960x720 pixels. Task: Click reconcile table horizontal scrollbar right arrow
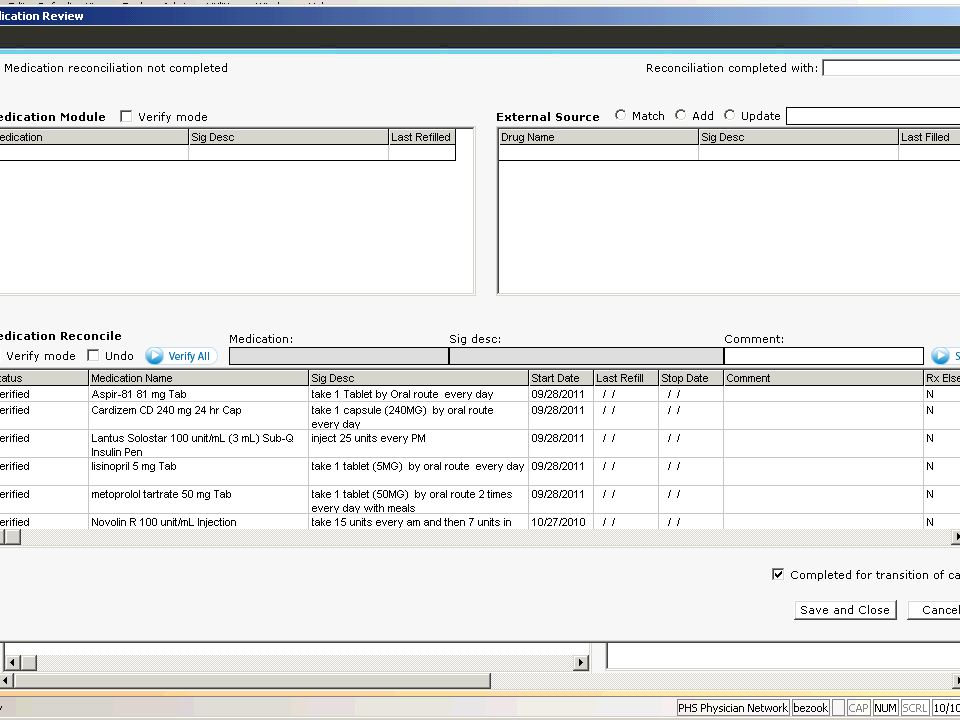[x=955, y=537]
